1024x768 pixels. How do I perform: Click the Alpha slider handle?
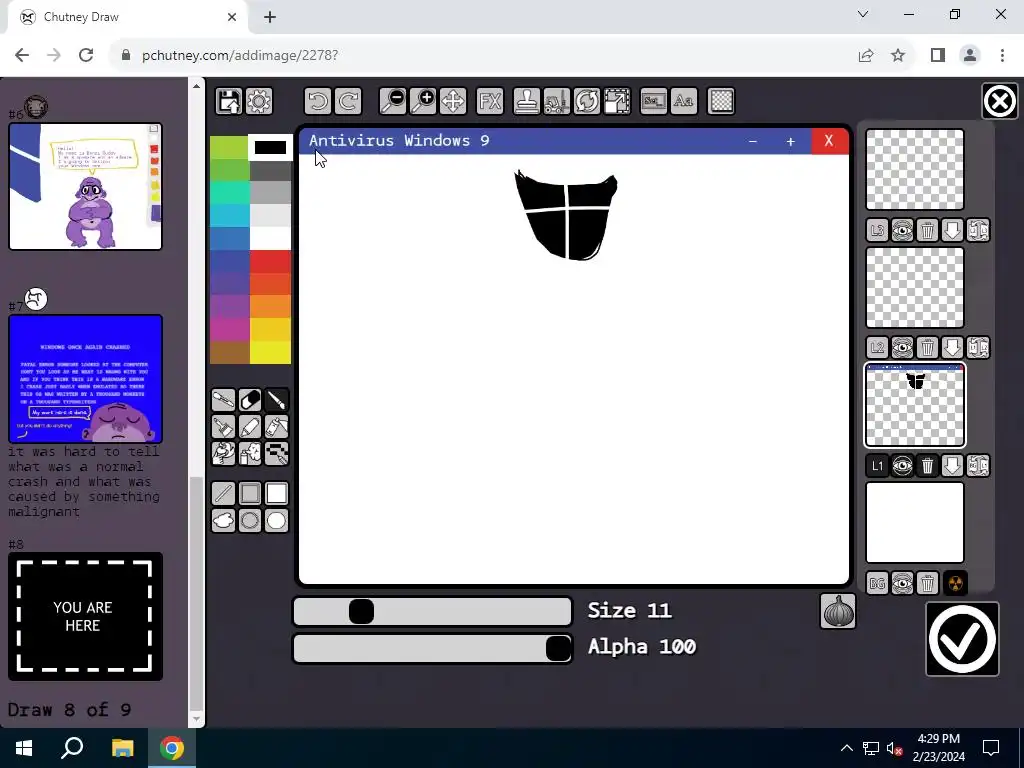coord(558,648)
